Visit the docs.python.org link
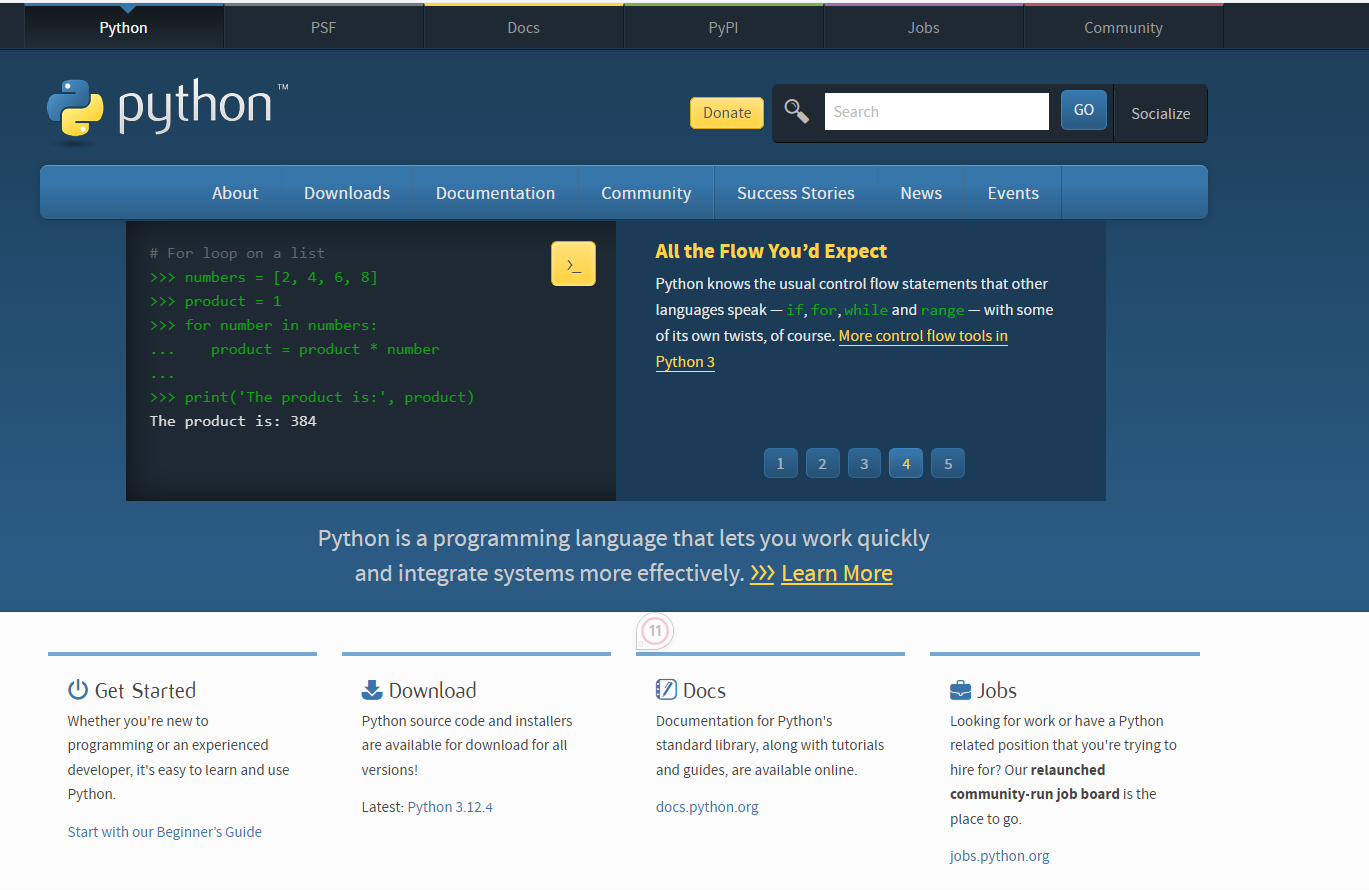Viewport: 1369px width, 890px height. [707, 807]
